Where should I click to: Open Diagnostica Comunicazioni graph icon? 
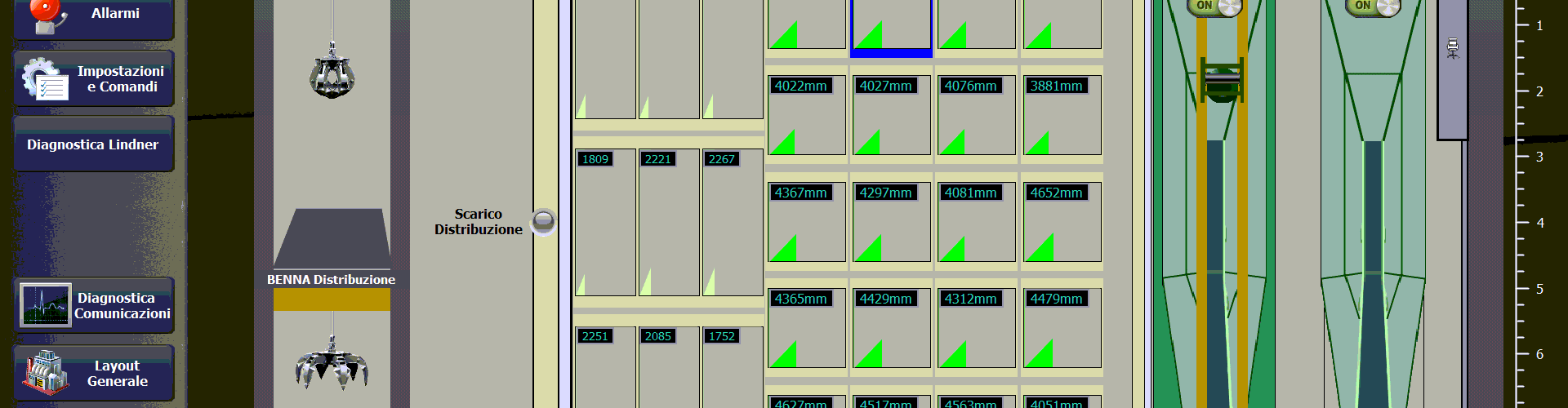coord(45,305)
